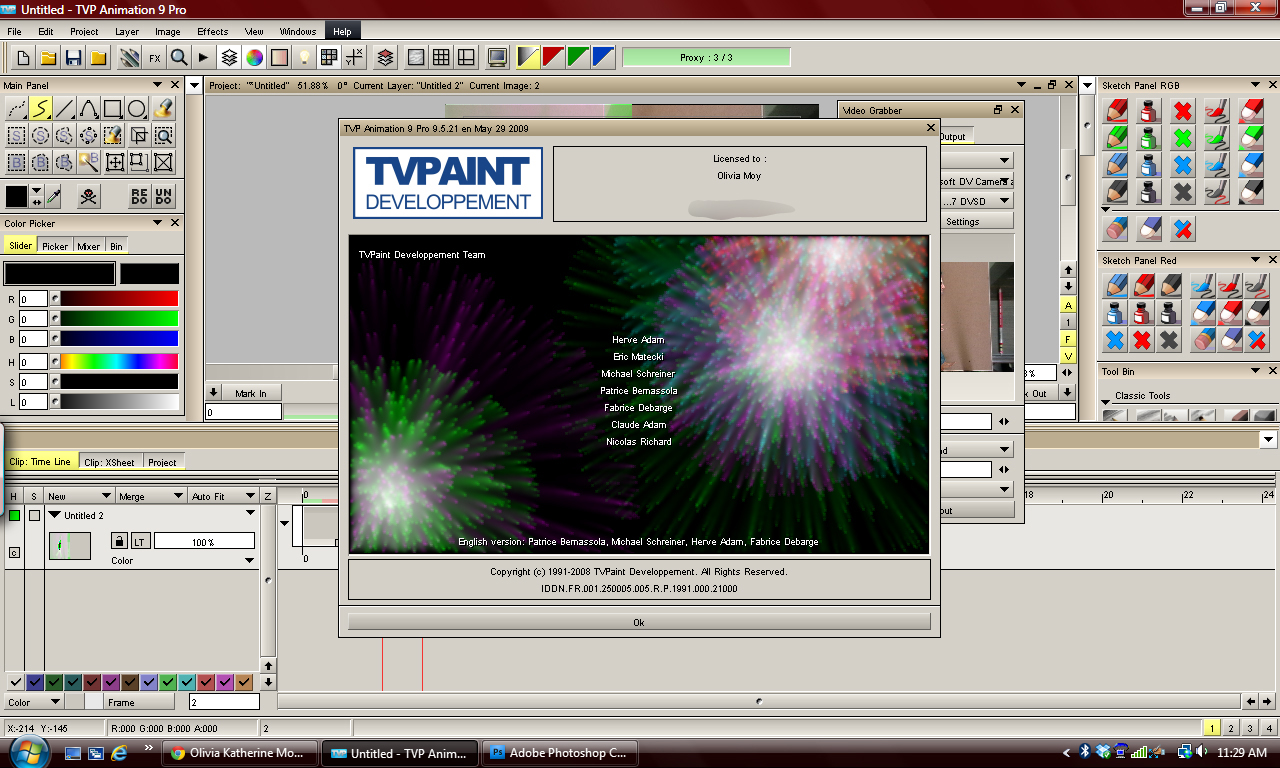Select the flood fill tool in Main Panel

point(163,108)
